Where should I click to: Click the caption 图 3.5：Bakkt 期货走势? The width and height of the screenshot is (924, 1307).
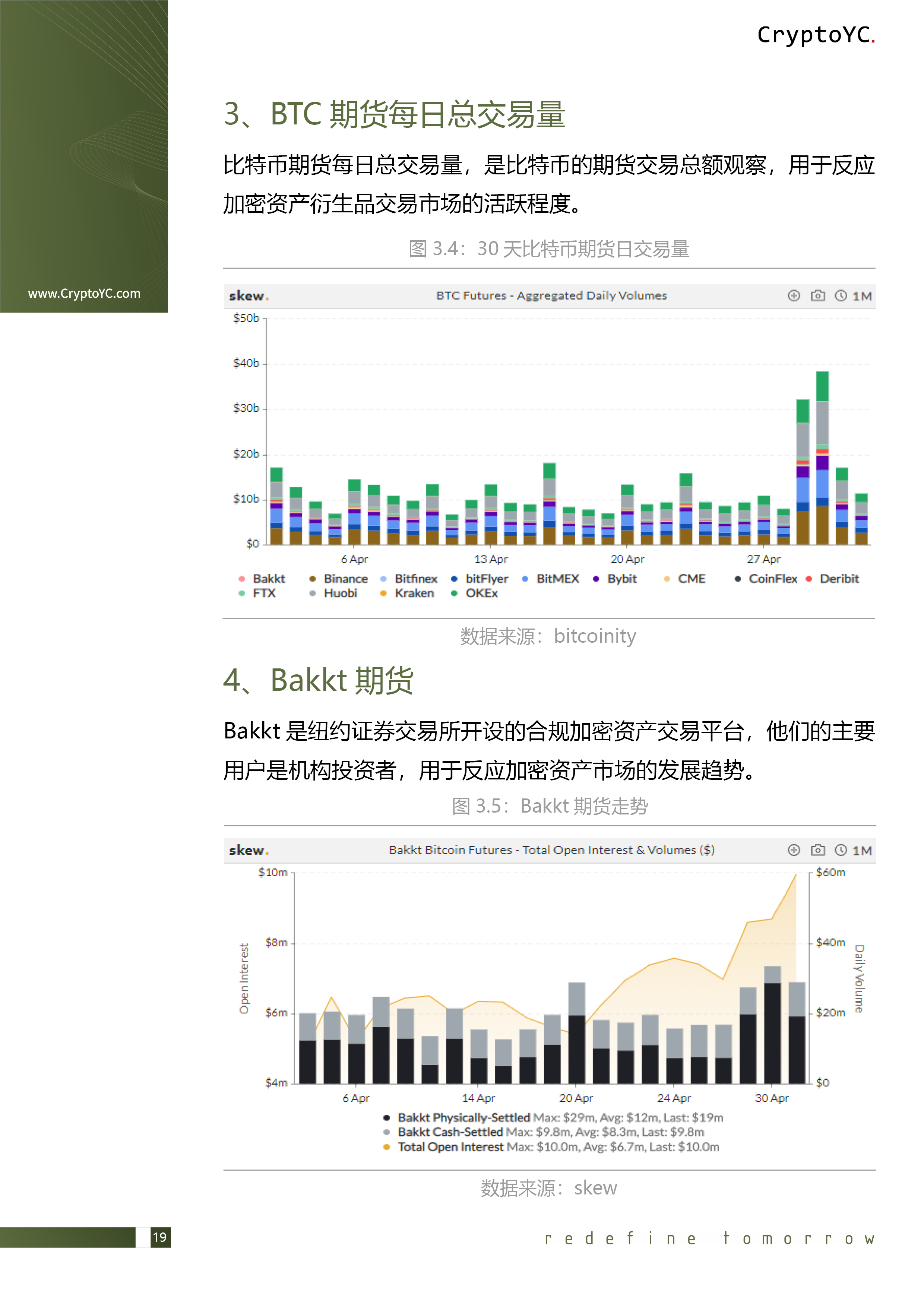pyautogui.click(x=550, y=806)
